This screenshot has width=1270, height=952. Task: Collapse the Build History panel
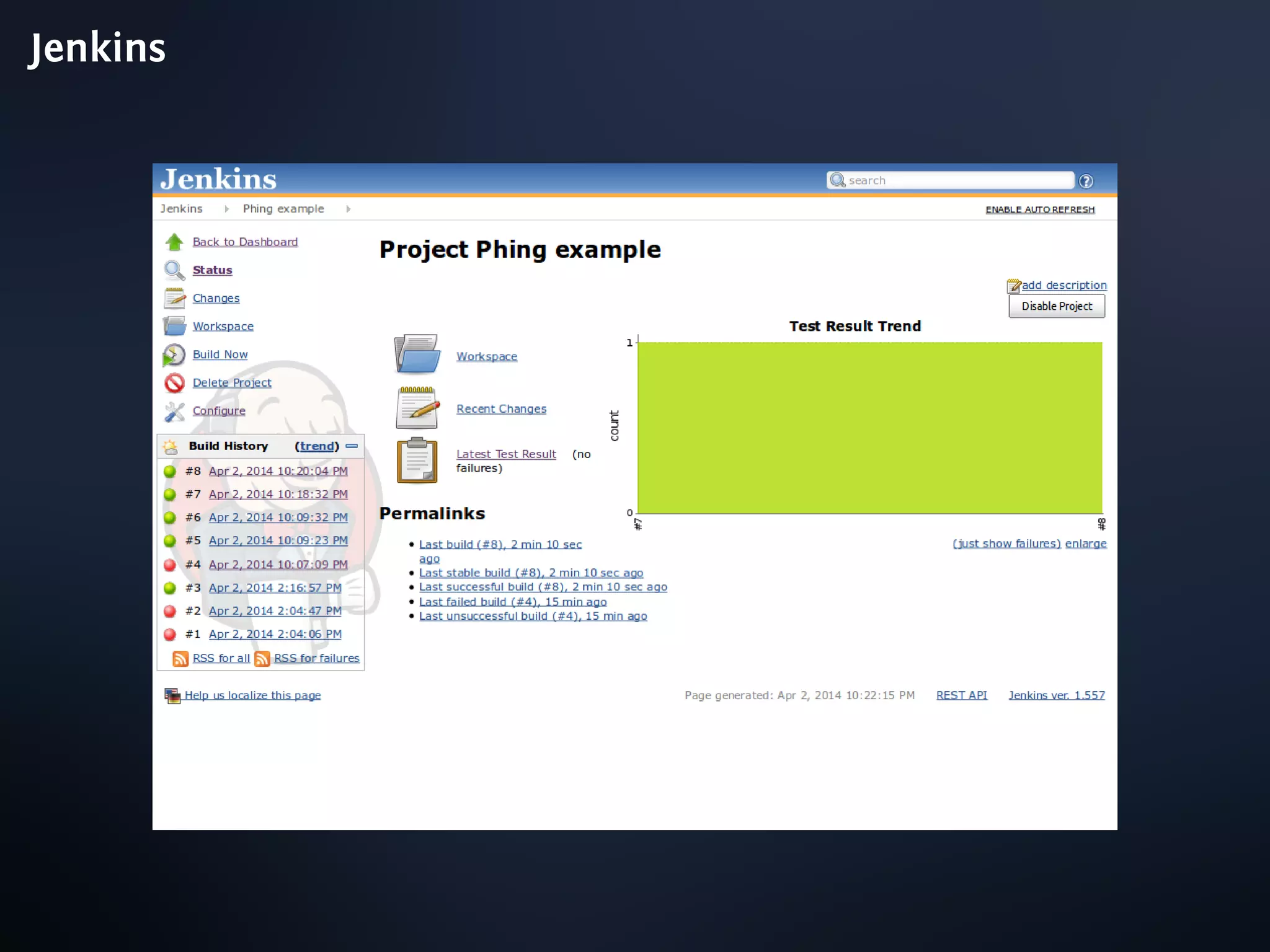pyautogui.click(x=352, y=446)
